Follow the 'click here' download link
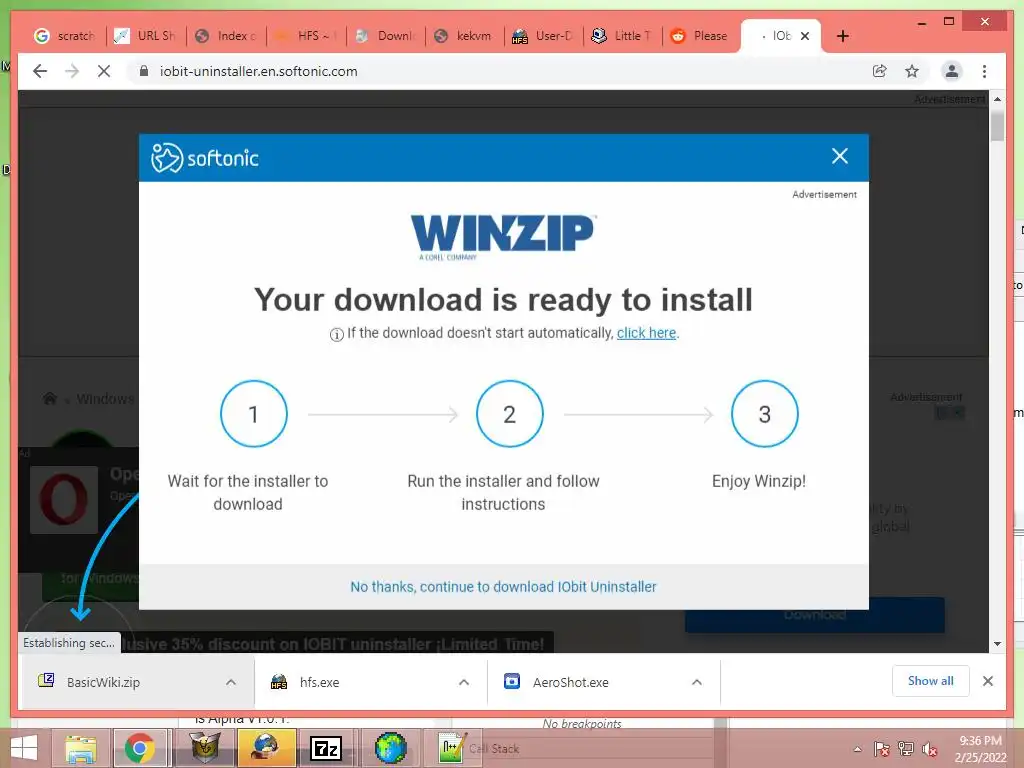 tap(647, 333)
